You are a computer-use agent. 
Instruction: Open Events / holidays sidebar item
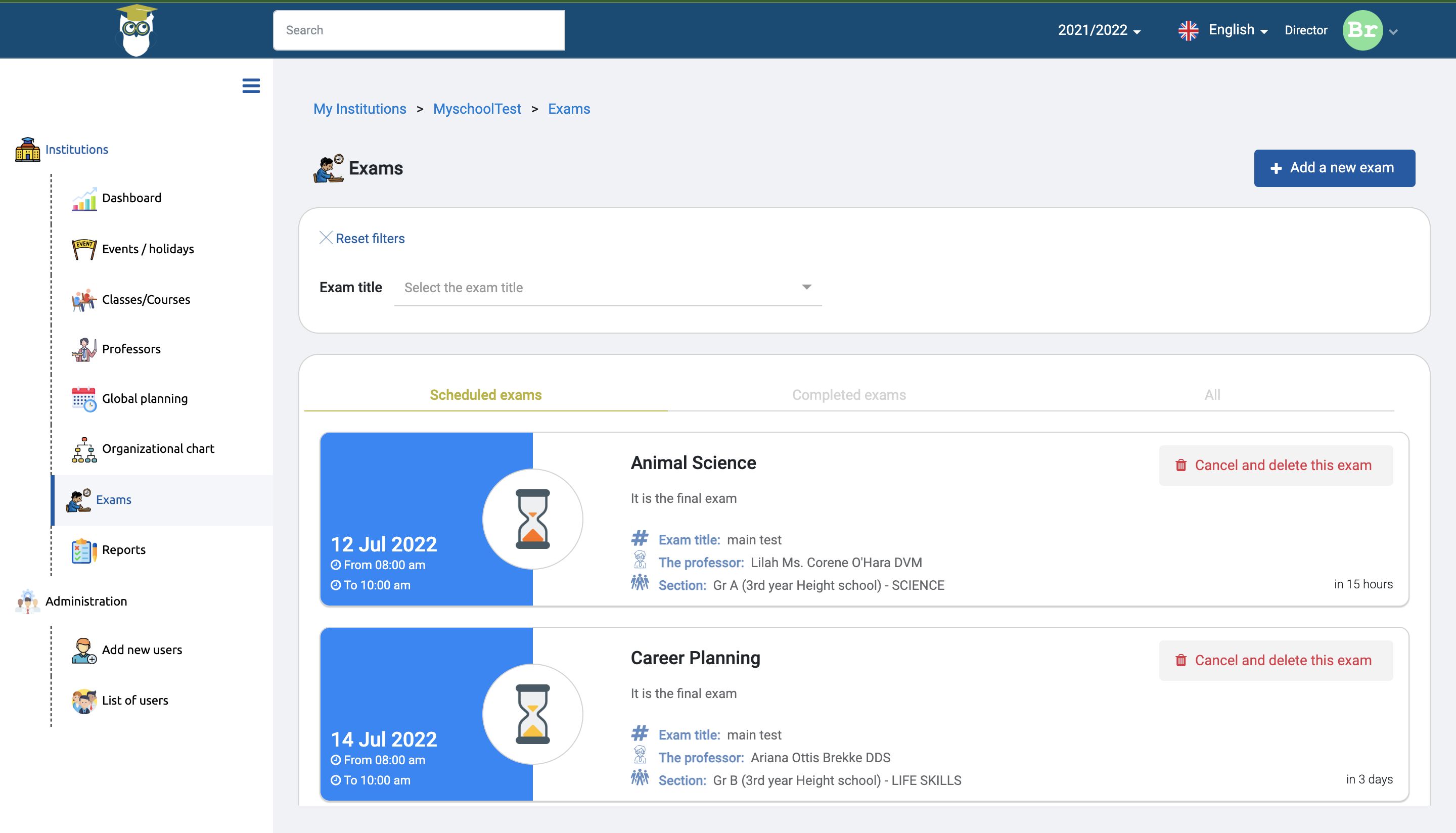(147, 249)
